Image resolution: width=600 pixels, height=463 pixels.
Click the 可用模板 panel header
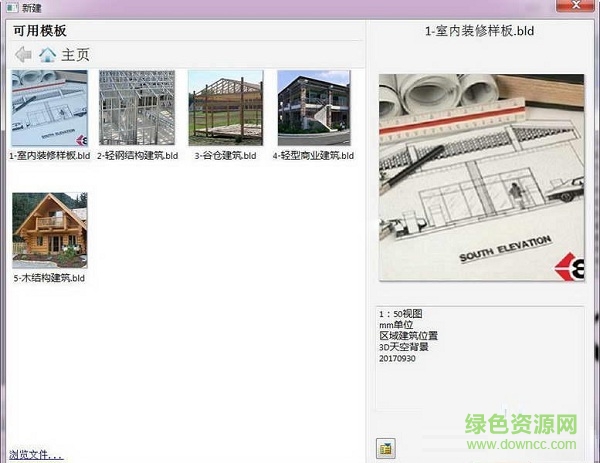click(40, 31)
